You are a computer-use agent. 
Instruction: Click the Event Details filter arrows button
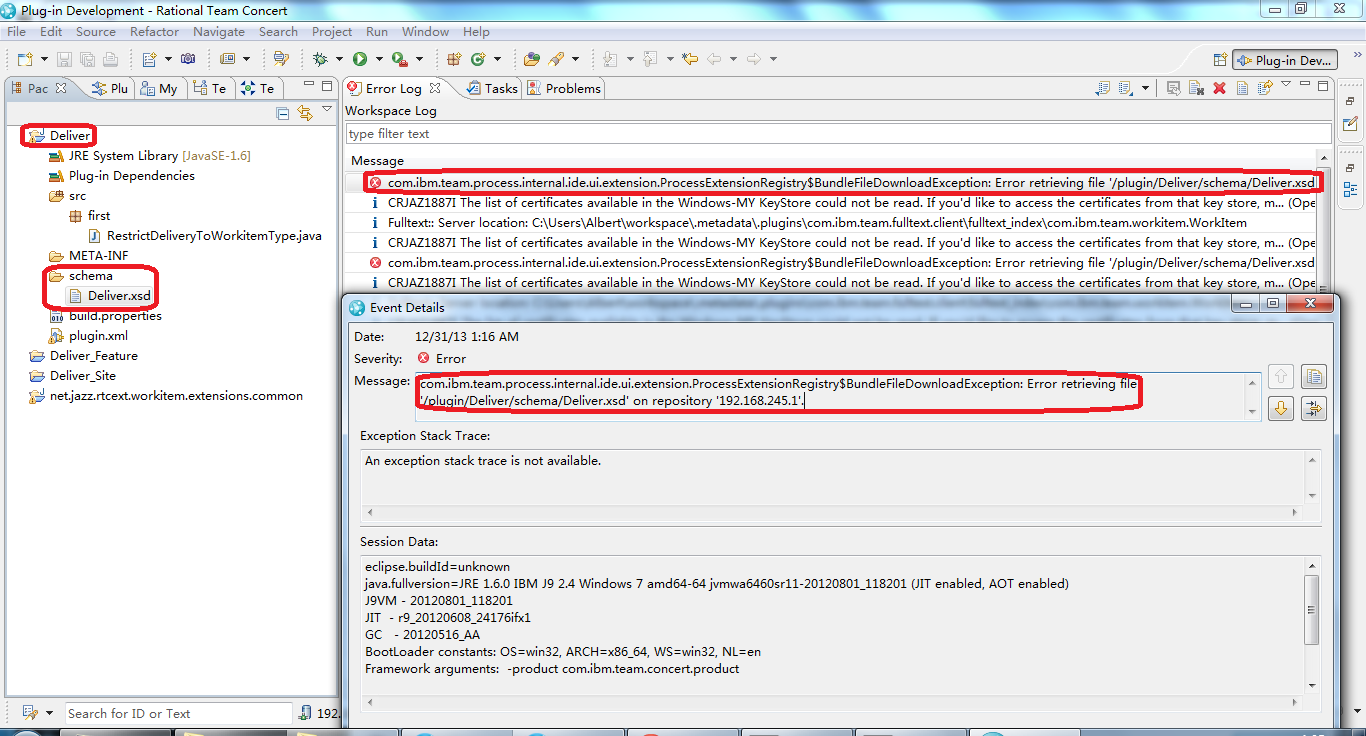[1313, 408]
